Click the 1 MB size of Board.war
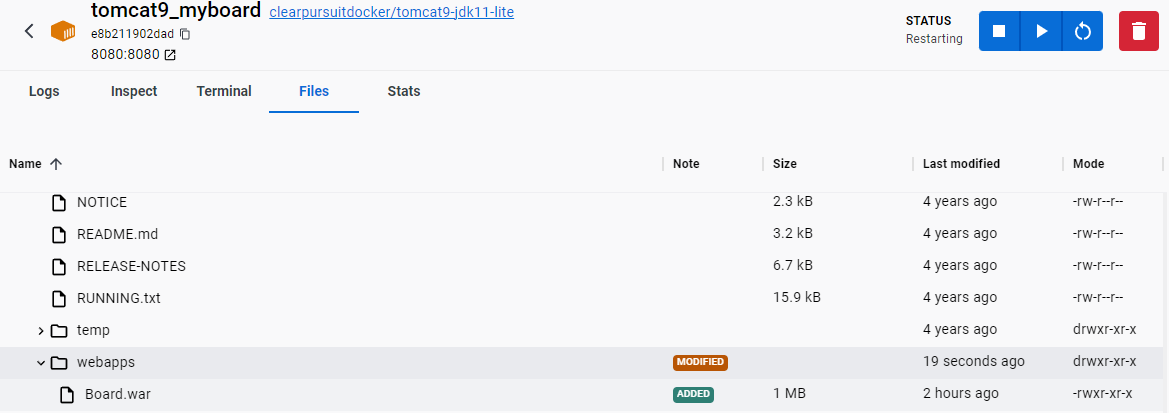The height and width of the screenshot is (413, 1169). coord(790,394)
